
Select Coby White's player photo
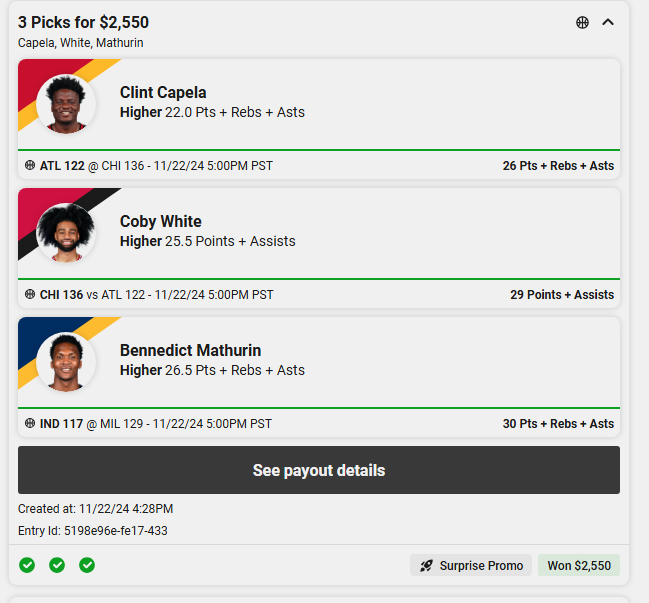click(66, 232)
